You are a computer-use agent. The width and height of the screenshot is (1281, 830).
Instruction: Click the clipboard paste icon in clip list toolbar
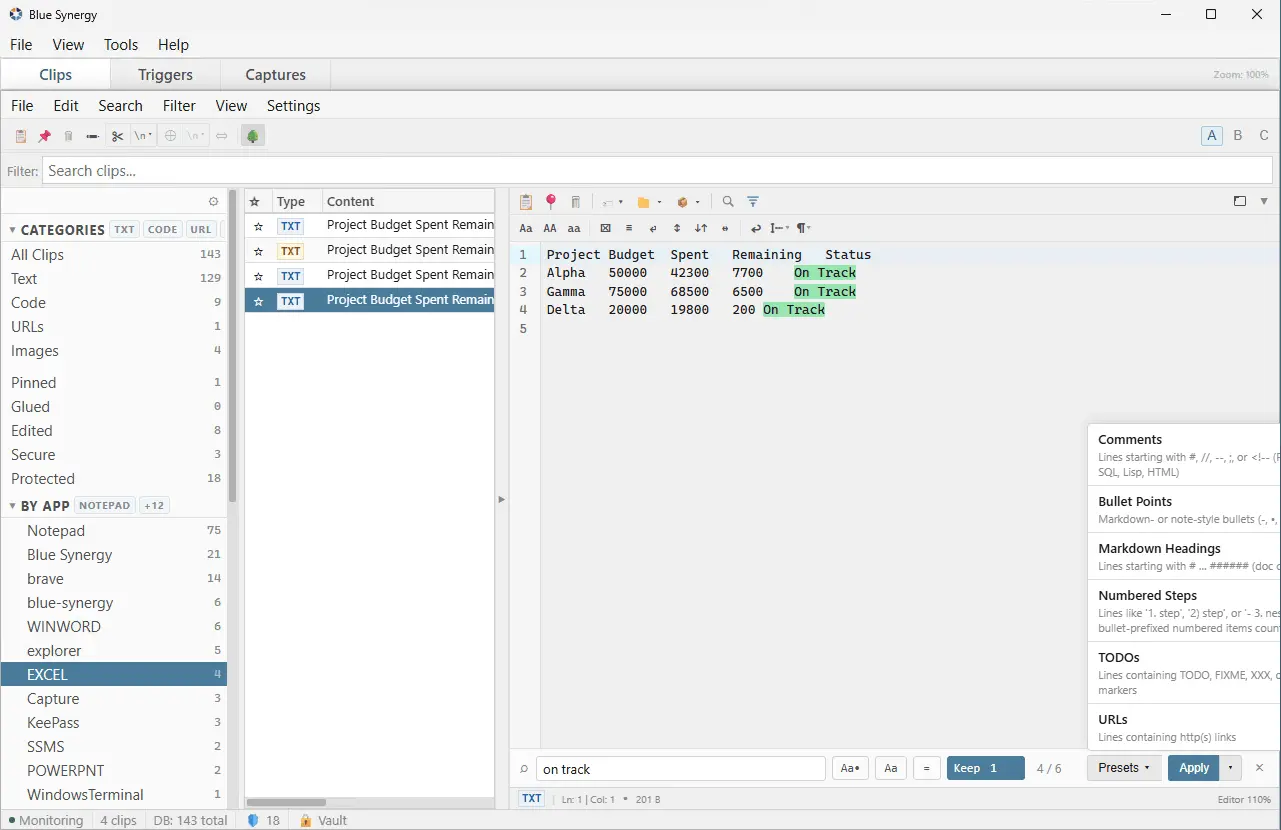click(20, 136)
